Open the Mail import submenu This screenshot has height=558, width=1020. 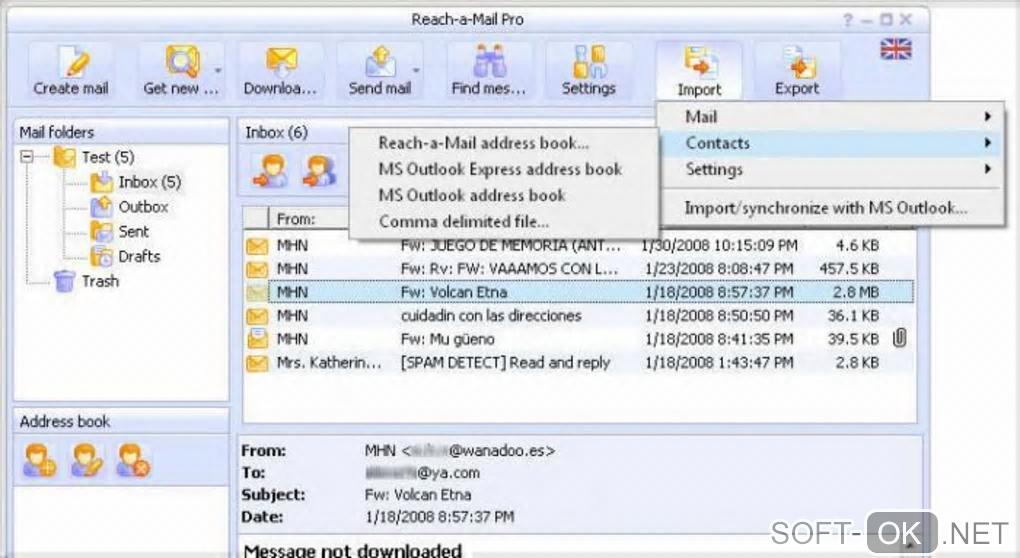(833, 117)
